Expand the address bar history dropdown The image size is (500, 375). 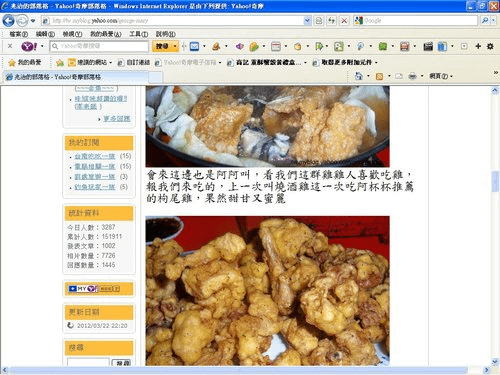point(307,21)
